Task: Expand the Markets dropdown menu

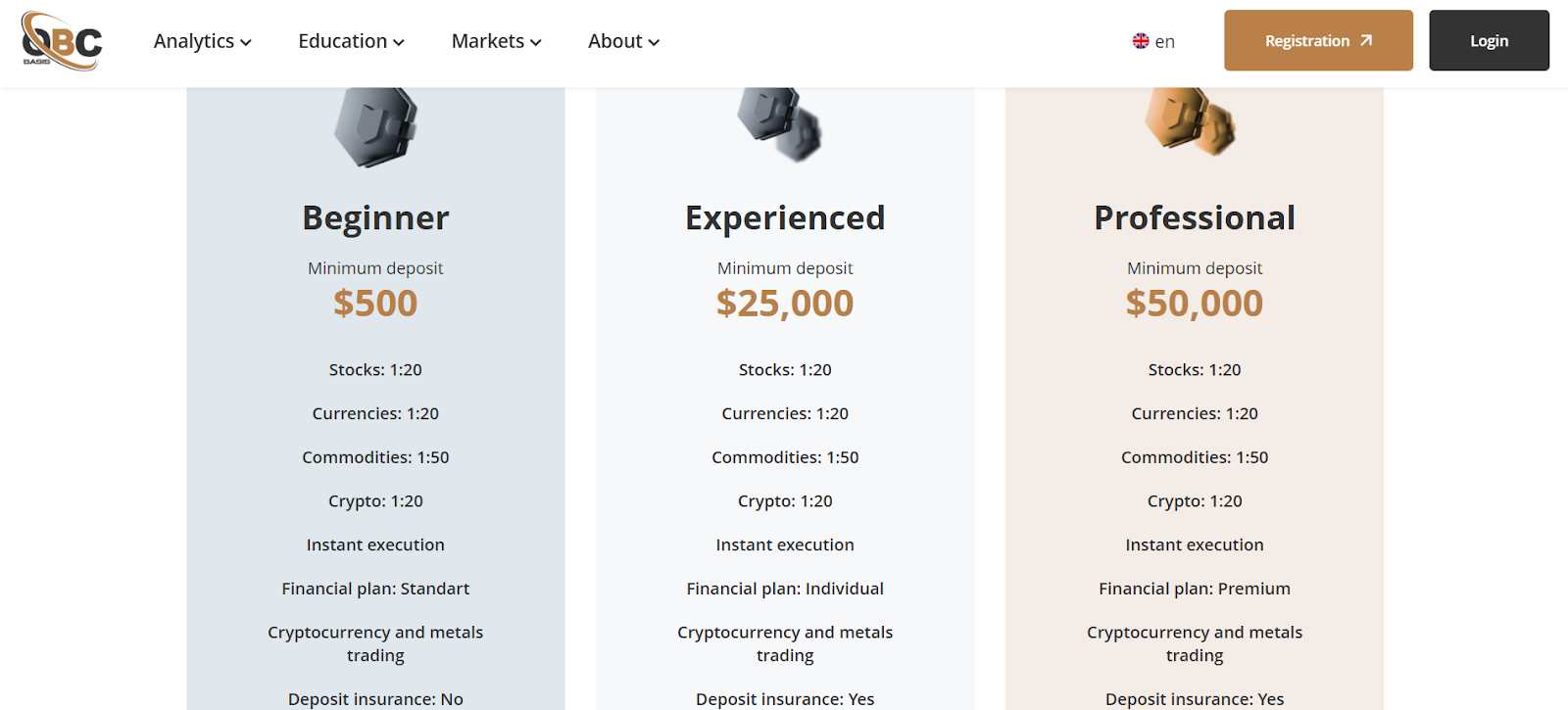Action: click(496, 41)
